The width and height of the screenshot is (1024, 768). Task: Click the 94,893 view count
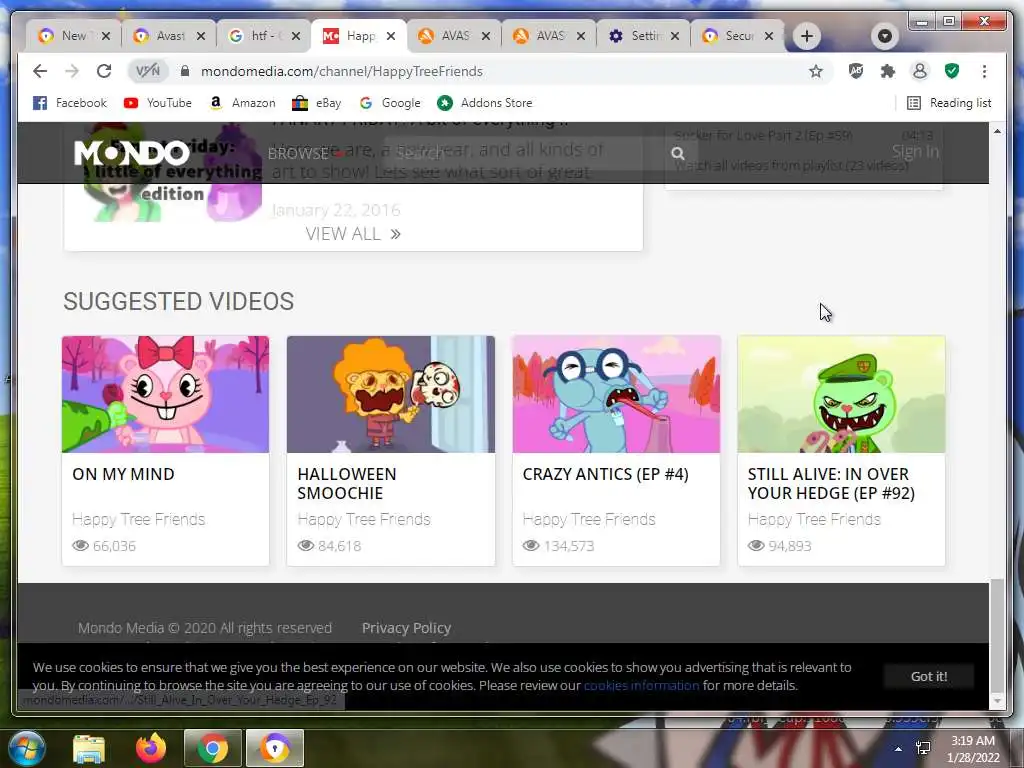coord(790,546)
